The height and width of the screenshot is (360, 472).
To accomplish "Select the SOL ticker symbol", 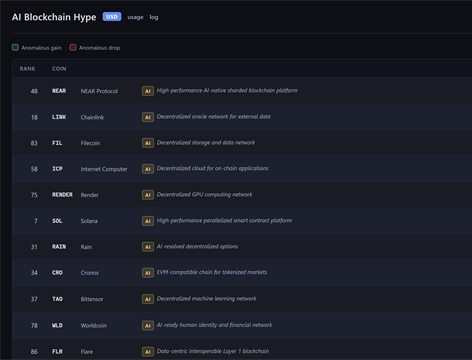I will click(x=57, y=221).
